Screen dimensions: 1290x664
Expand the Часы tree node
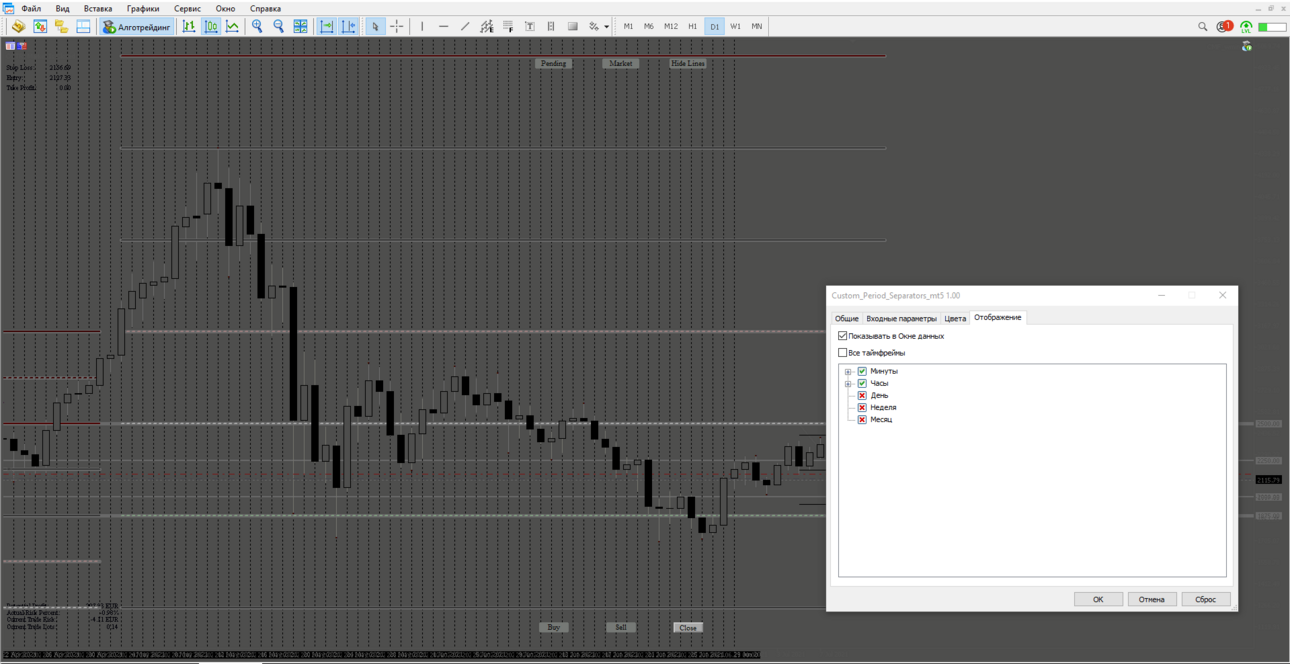pyautogui.click(x=848, y=383)
